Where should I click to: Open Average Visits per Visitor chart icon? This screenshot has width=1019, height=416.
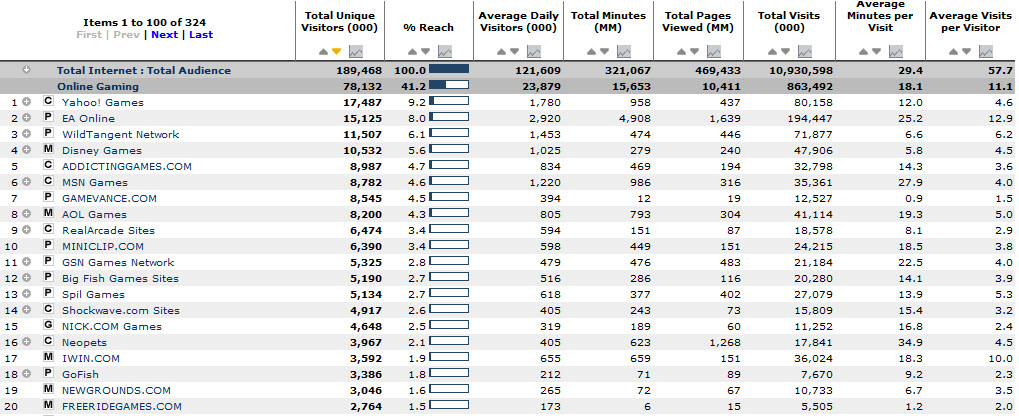(x=986, y=51)
